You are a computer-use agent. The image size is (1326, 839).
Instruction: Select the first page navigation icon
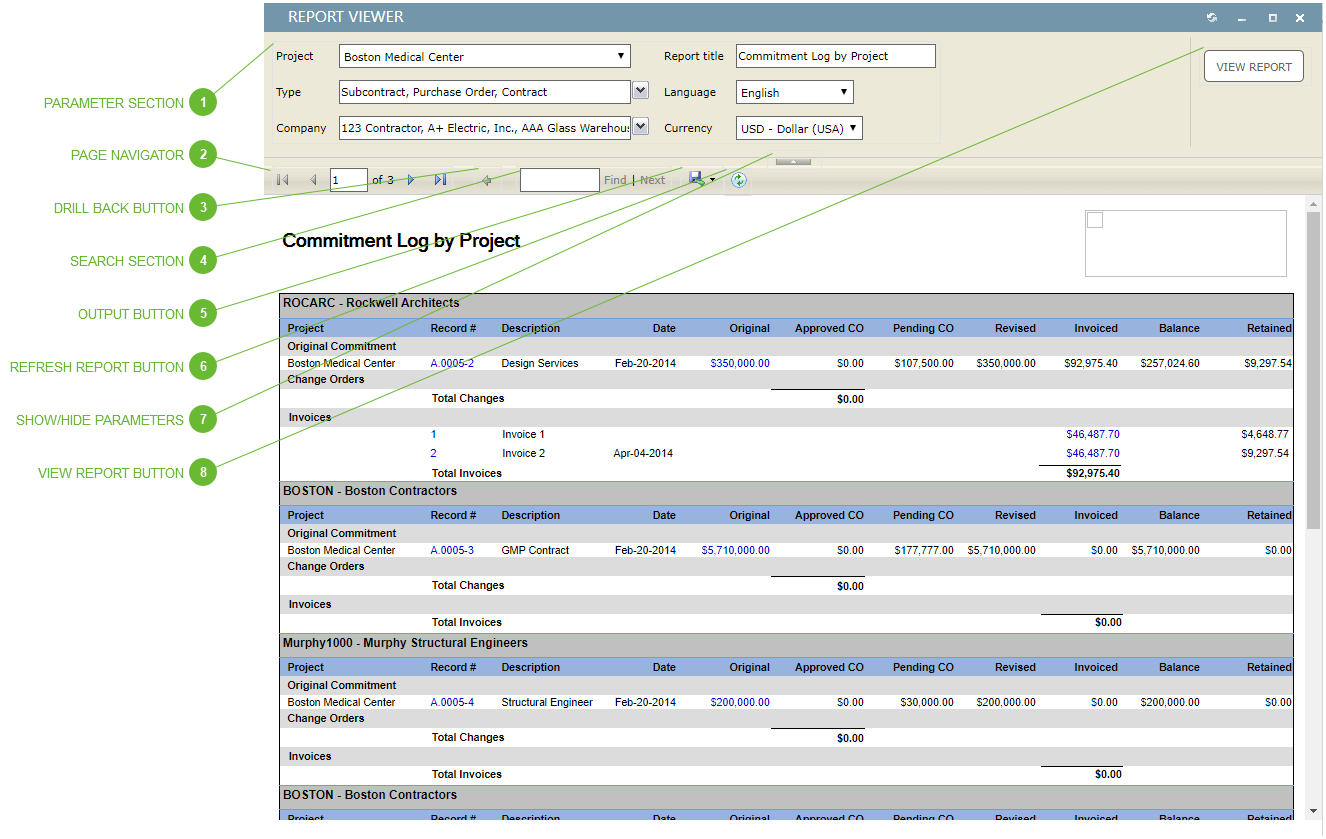coord(281,179)
